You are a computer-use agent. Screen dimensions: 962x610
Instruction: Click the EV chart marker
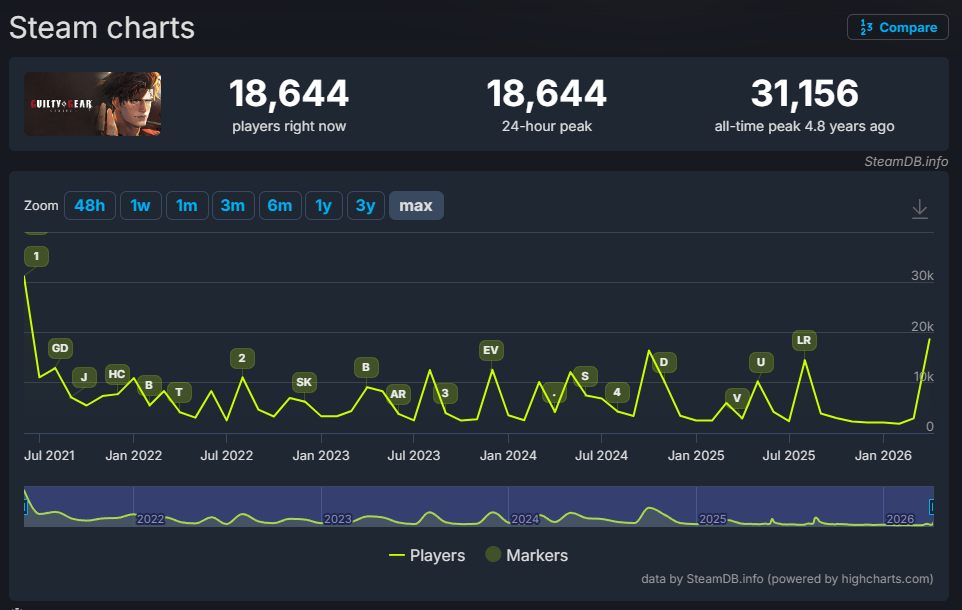(x=491, y=350)
